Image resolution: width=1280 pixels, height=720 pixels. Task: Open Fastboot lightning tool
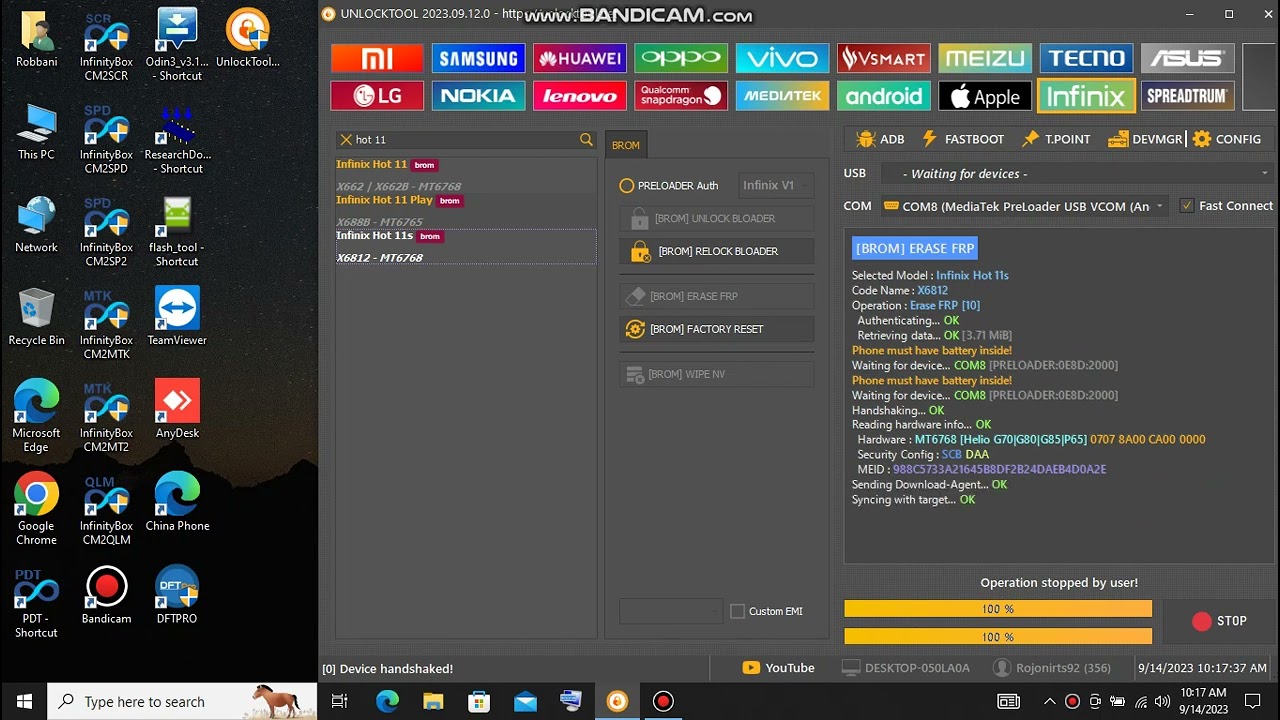963,139
